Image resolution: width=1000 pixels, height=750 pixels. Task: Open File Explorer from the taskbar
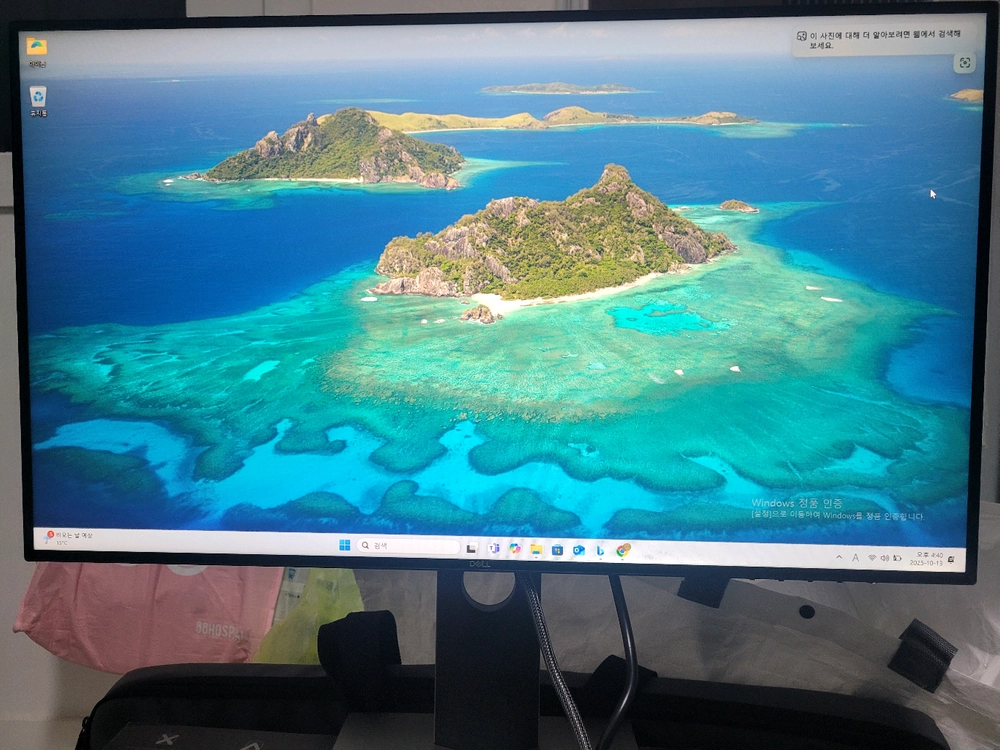536,549
